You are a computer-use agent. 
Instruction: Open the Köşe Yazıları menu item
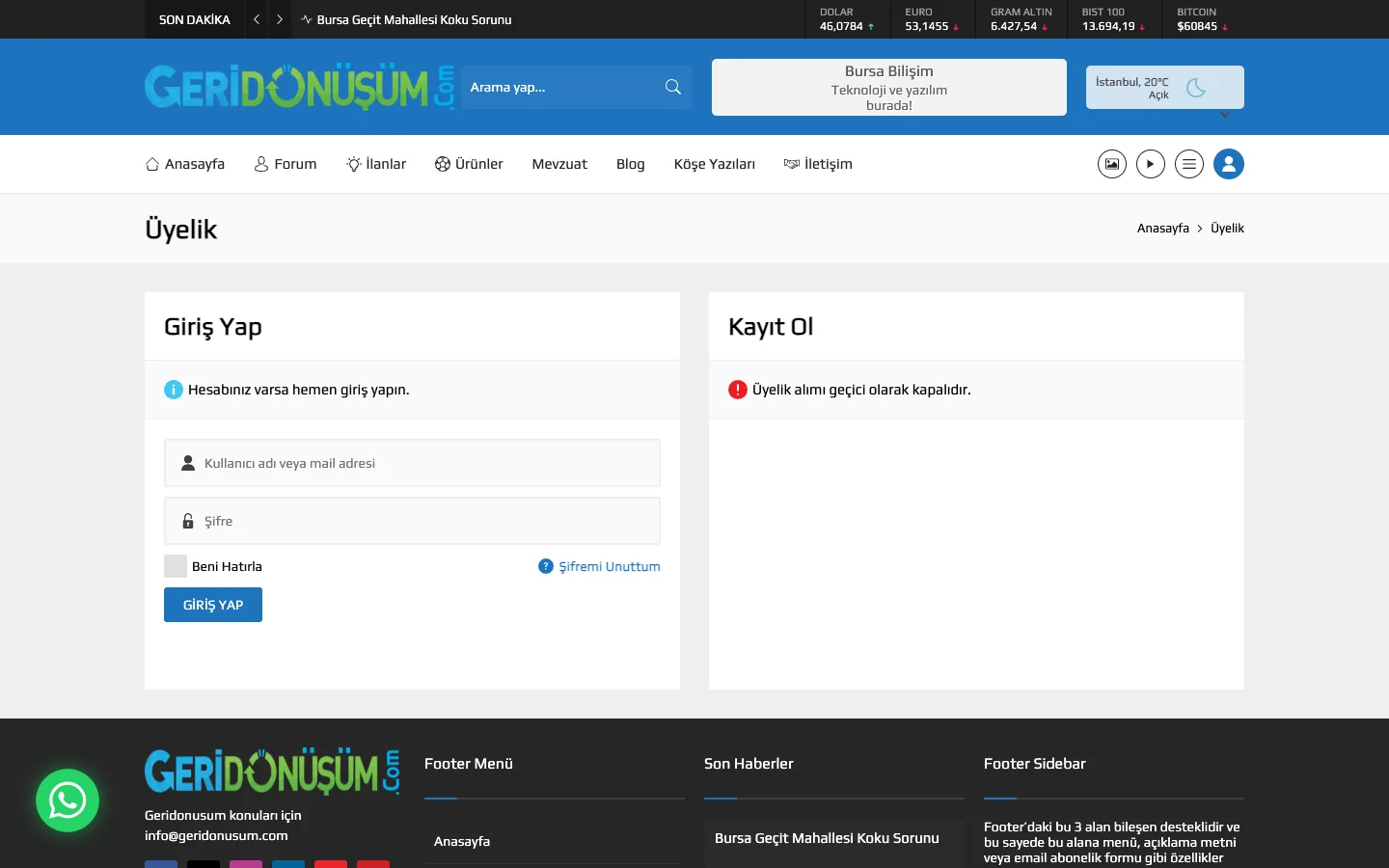pos(715,164)
